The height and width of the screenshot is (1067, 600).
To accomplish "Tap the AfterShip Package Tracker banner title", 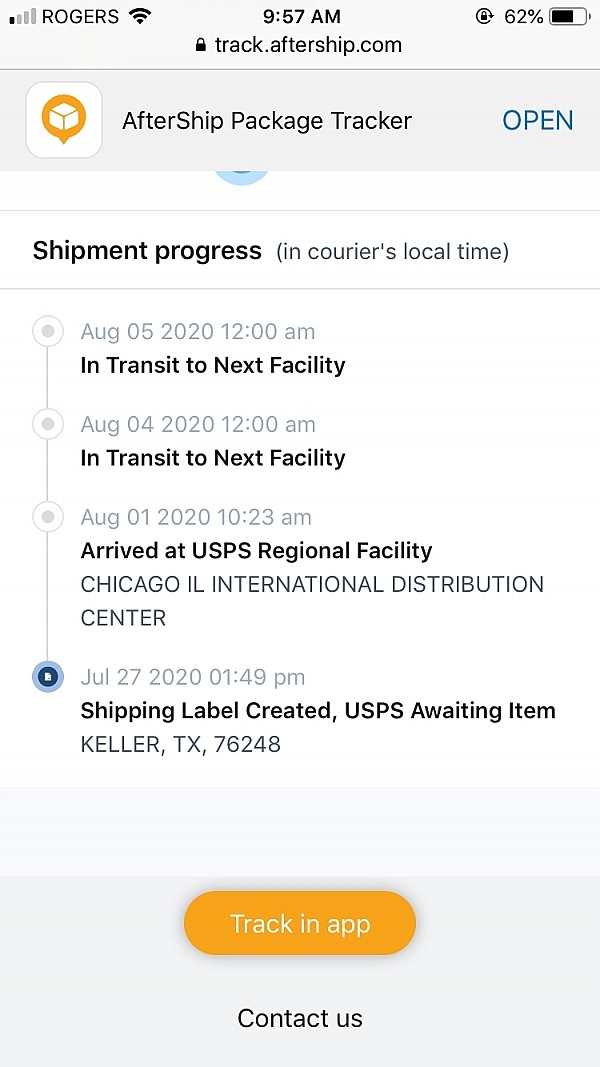I will [267, 121].
